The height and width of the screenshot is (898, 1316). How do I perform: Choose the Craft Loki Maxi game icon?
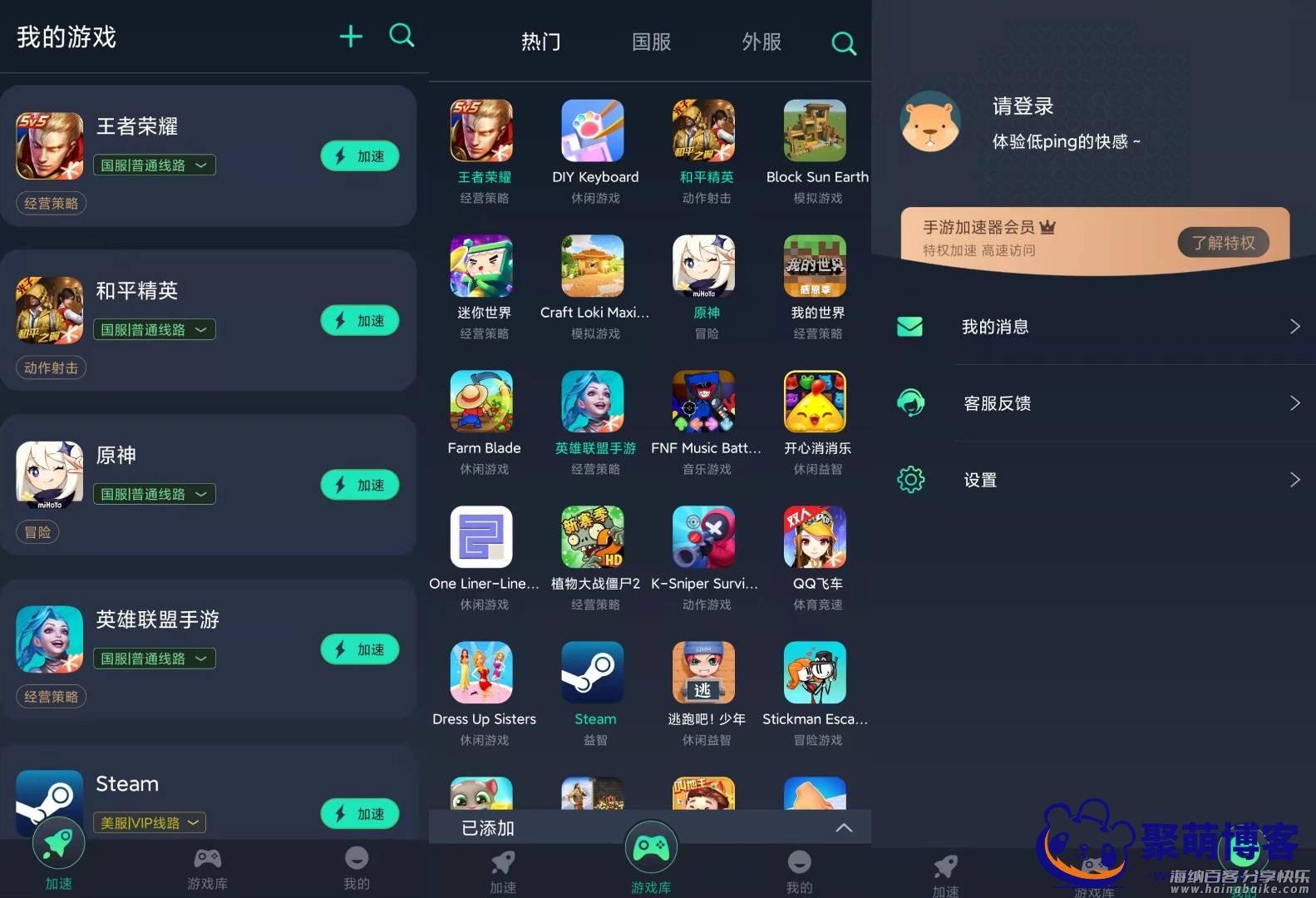click(592, 266)
